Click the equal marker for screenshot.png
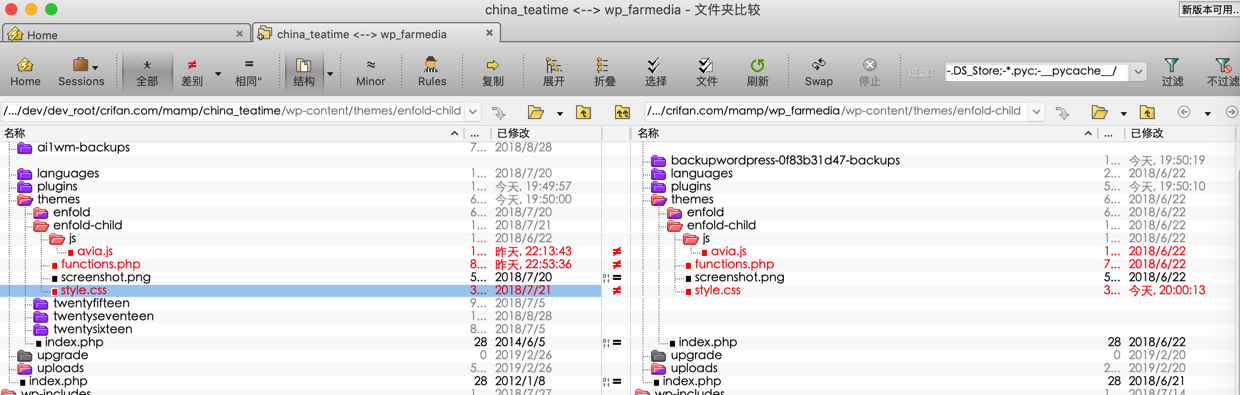This screenshot has height=395, width=1240. coord(617,278)
